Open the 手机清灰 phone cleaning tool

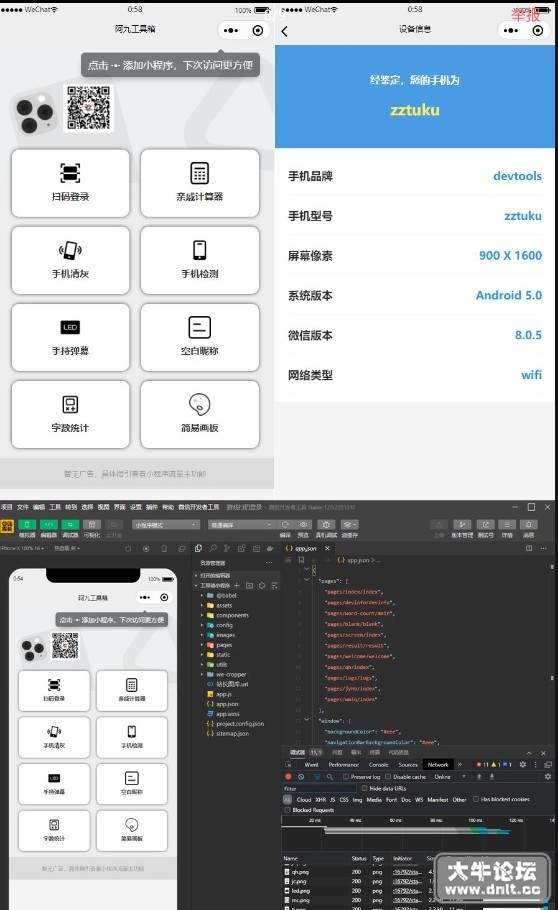(70, 261)
